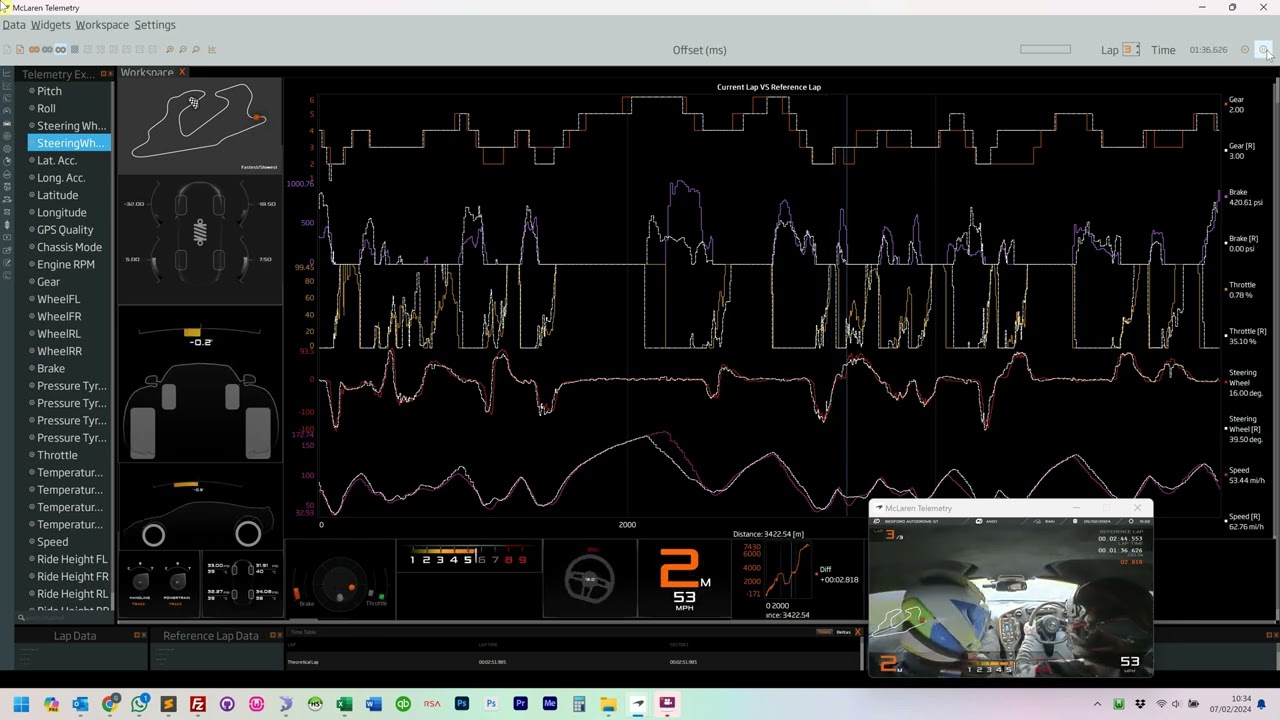The image size is (1280, 720).
Task: Click the onboard video in the McLaren Telemetry popup
Action: tap(1010, 597)
